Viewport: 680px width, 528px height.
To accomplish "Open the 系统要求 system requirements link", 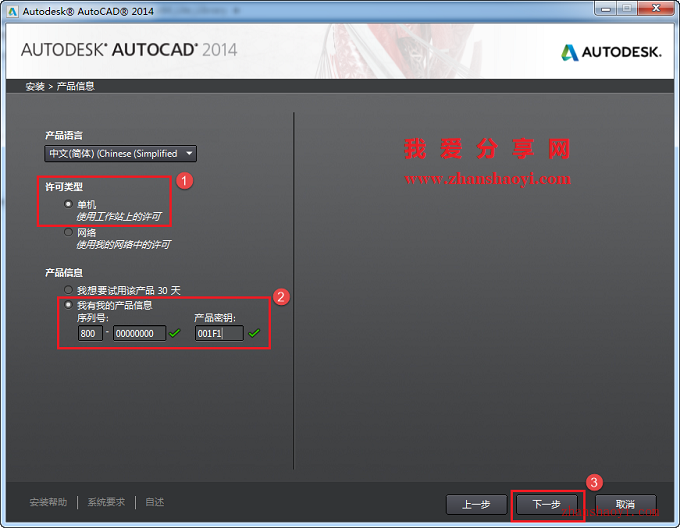I will 106,502.
